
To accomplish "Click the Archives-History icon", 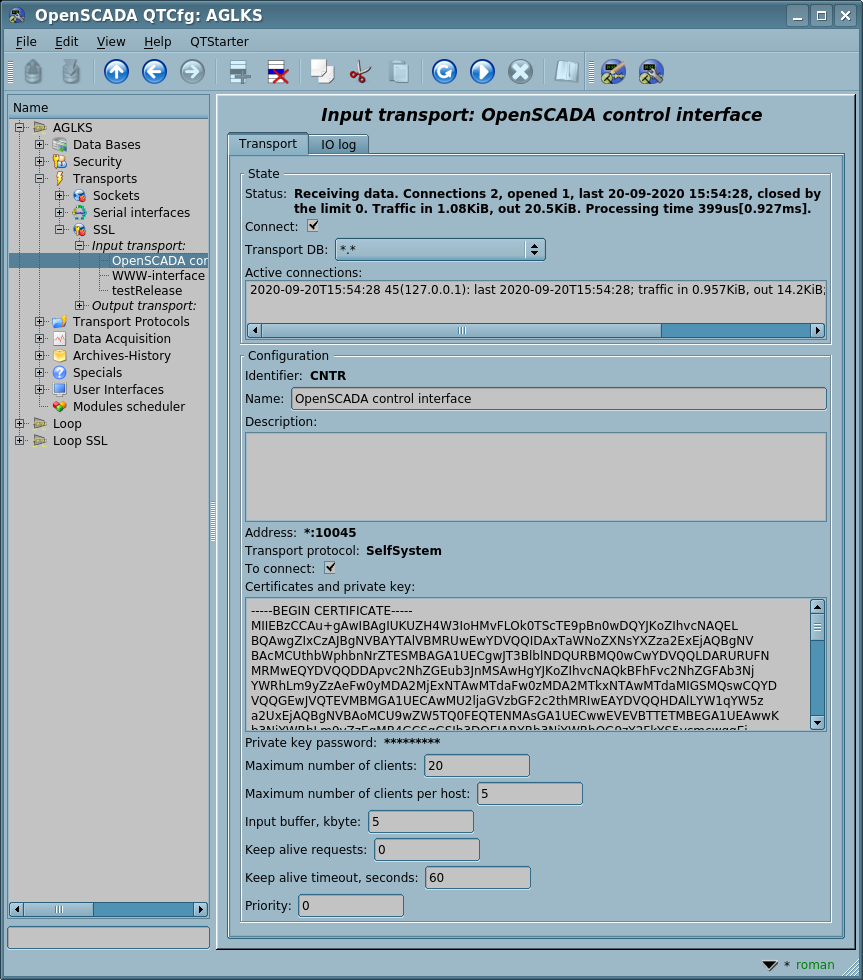I will 60,356.
